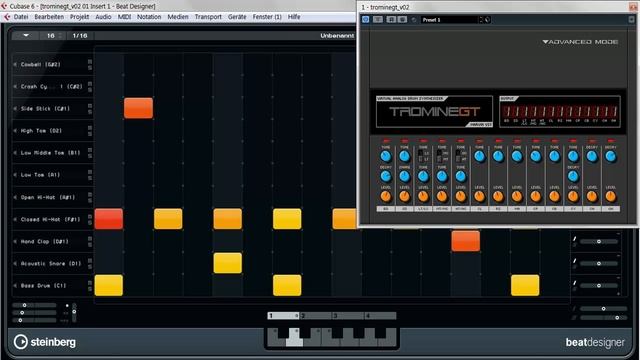Click the preset up/down arrows beside Preset 1
640x360 pixels.
[481, 20]
